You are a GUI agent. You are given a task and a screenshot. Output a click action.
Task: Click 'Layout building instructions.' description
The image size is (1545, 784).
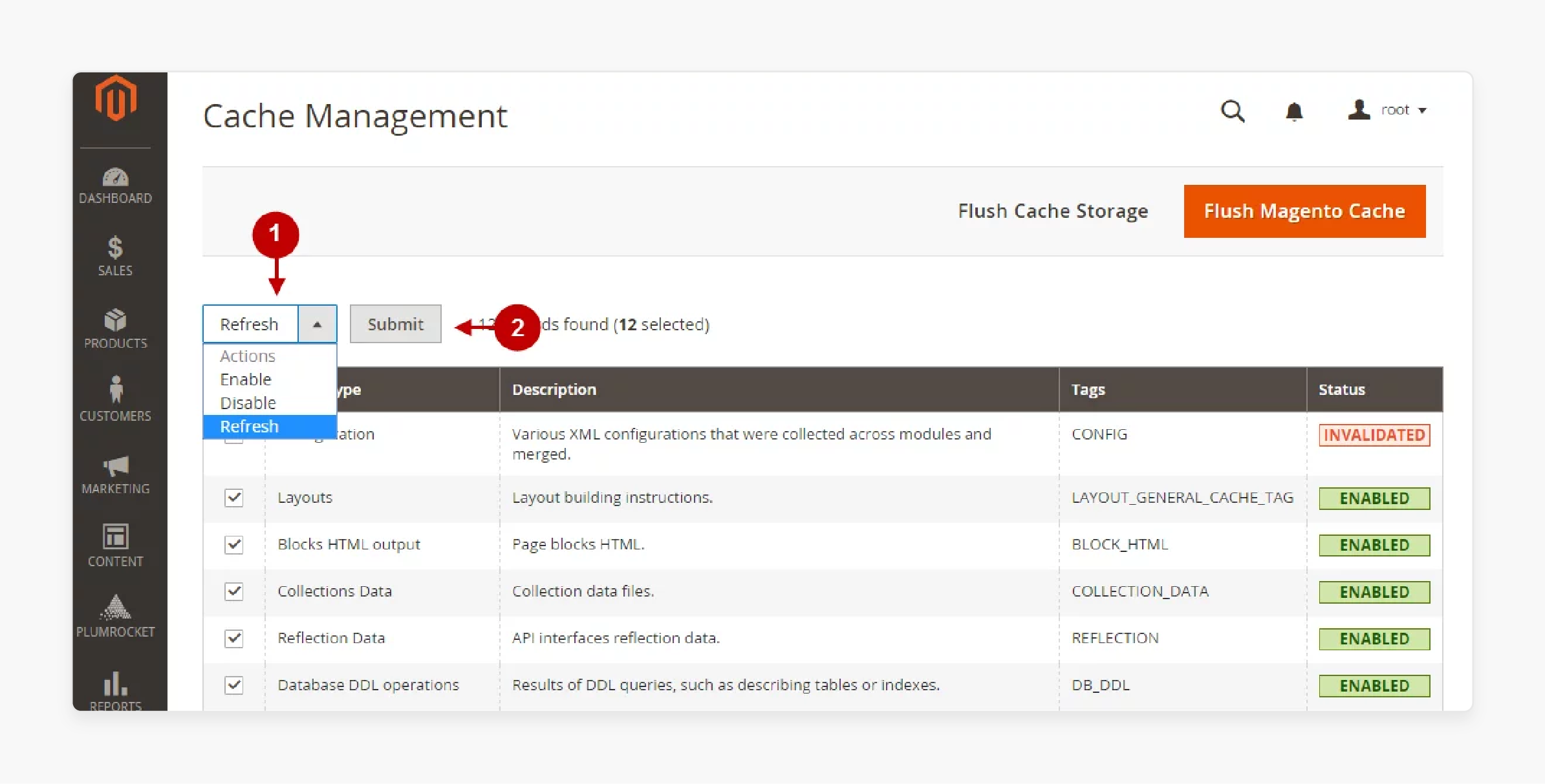(612, 498)
